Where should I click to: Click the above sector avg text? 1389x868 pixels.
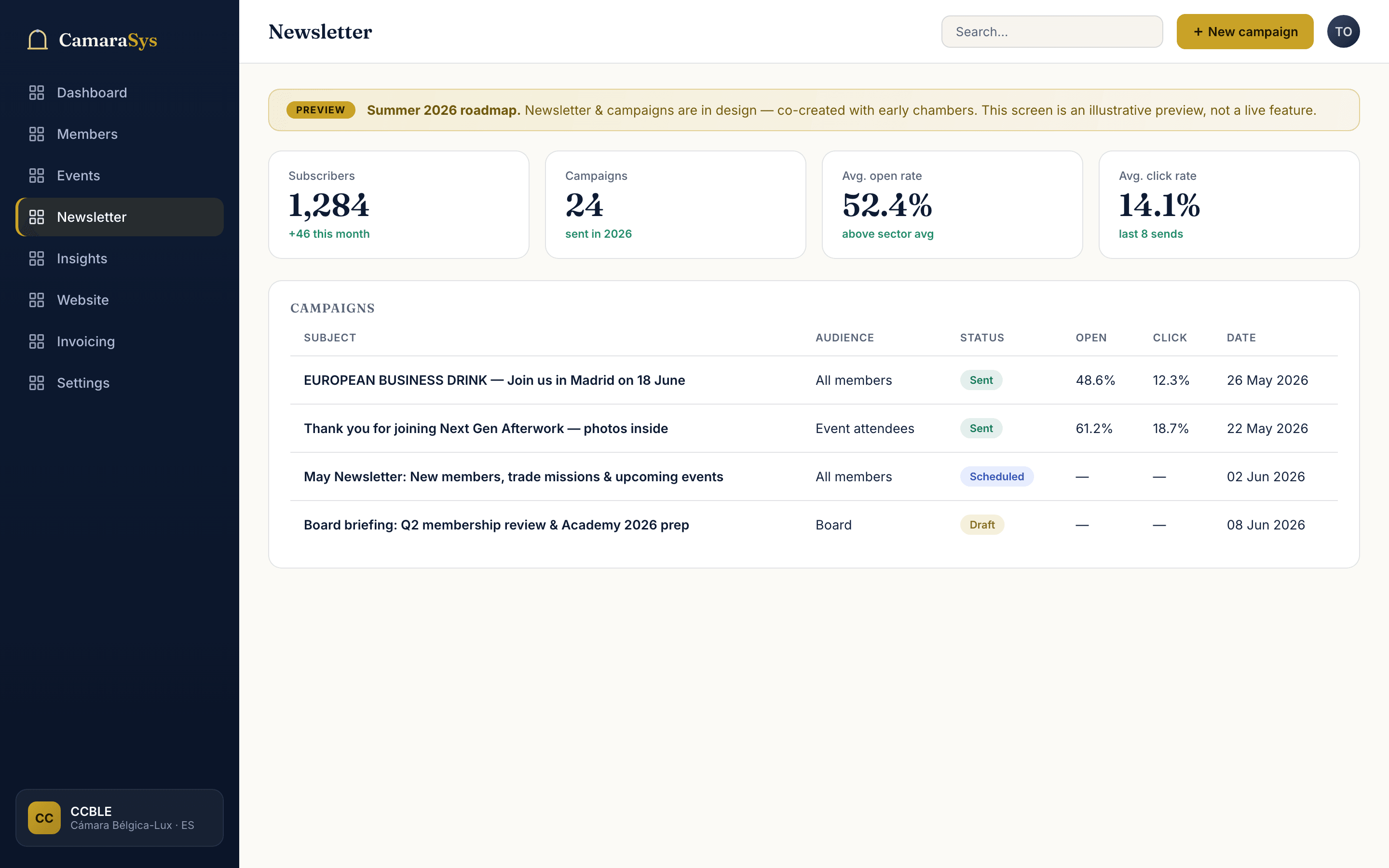click(887, 234)
